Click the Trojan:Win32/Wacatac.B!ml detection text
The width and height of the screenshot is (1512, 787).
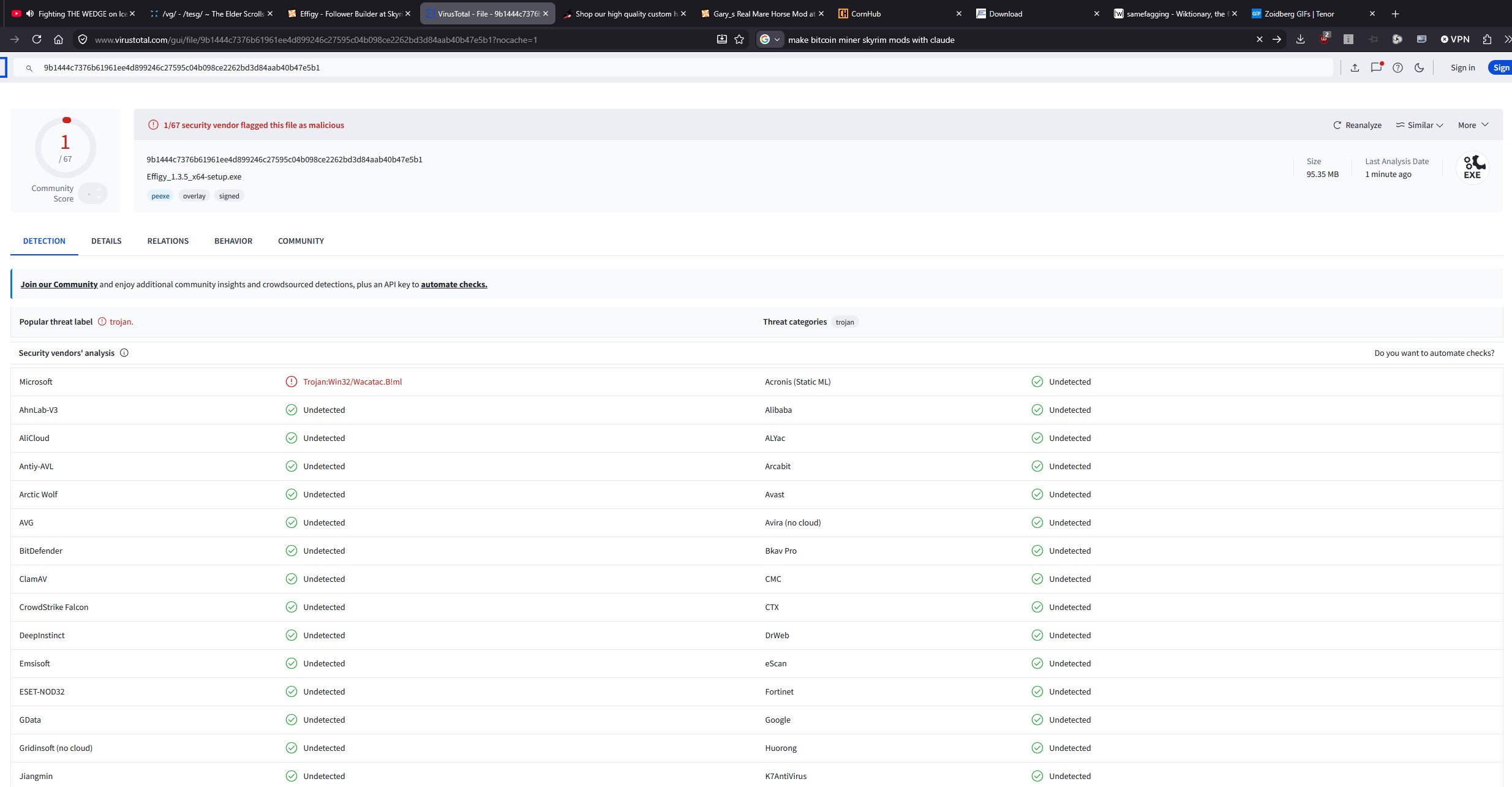click(353, 382)
